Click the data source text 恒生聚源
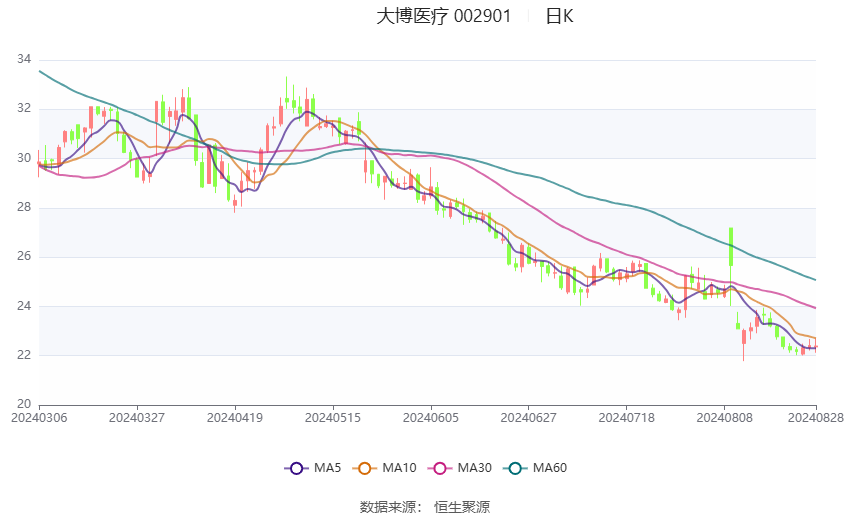850x517 pixels. pos(462,507)
